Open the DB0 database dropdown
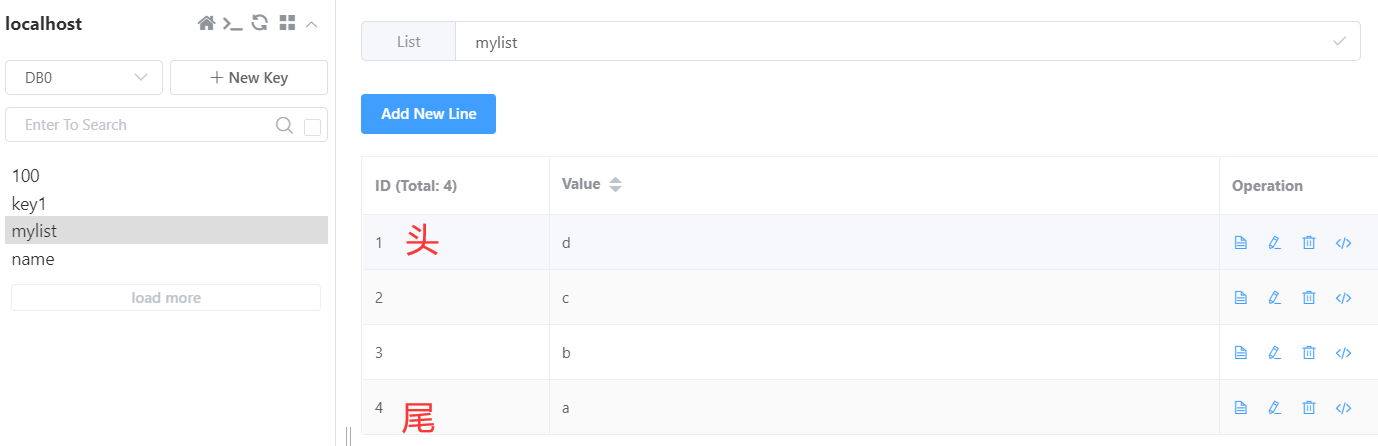This screenshot has width=1378, height=446. (84, 77)
